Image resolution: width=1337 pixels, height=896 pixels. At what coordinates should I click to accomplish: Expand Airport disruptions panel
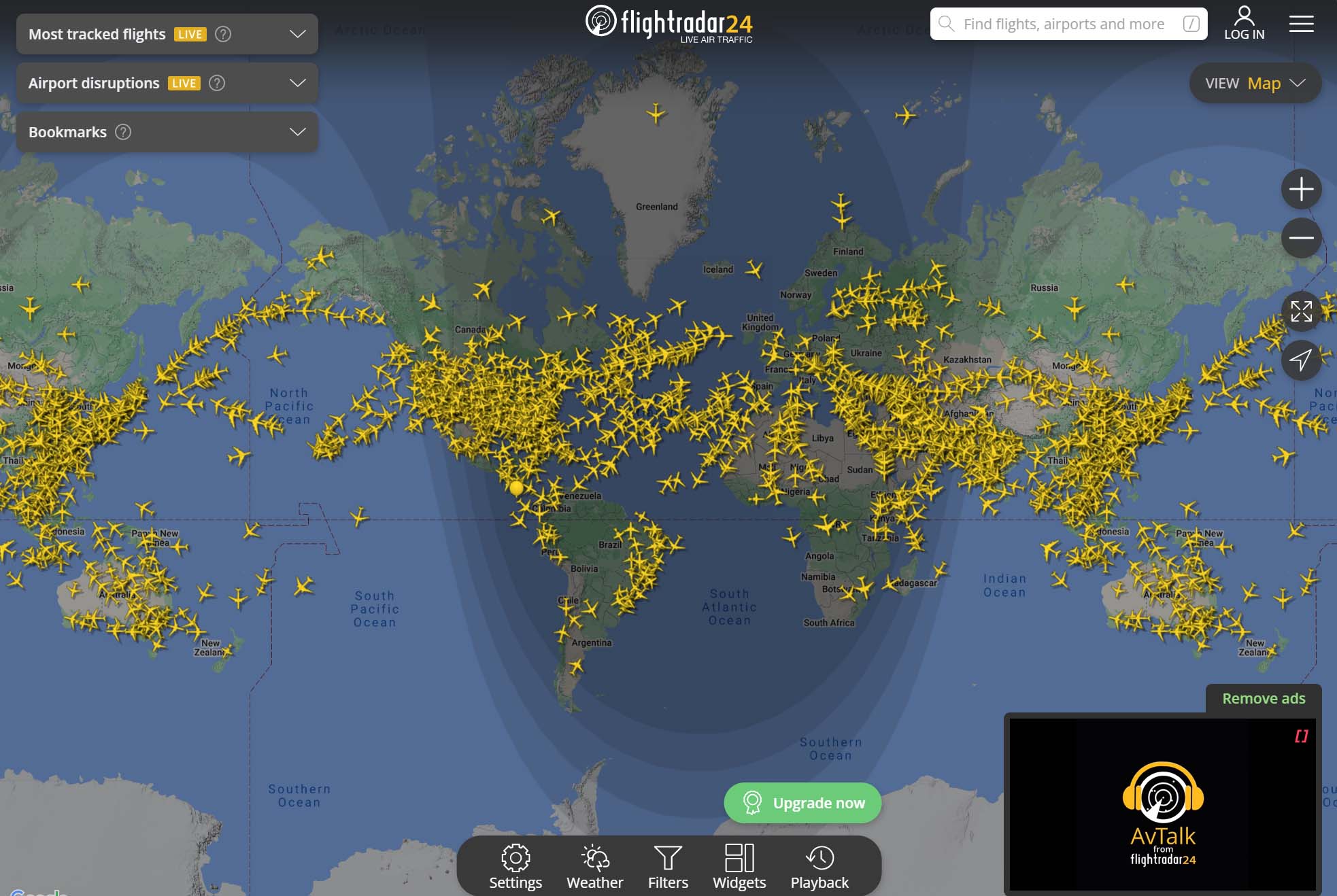[x=297, y=83]
